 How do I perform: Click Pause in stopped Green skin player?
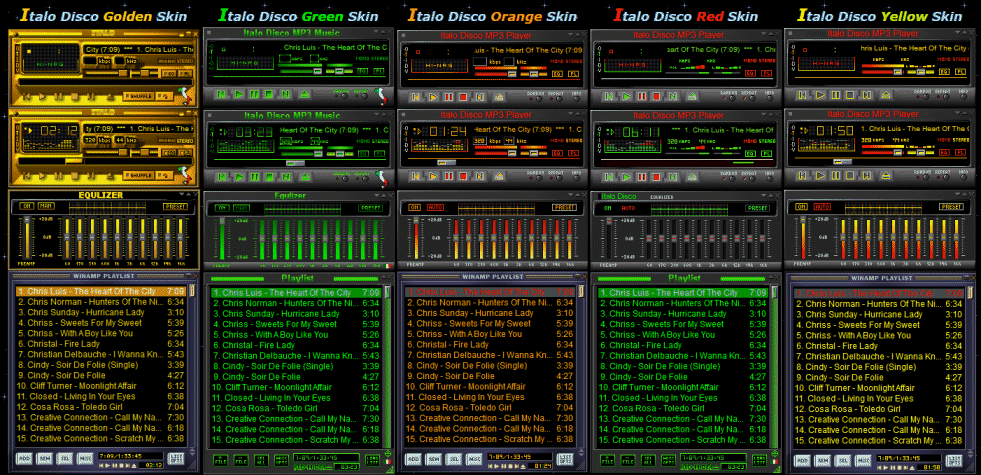pos(254,94)
